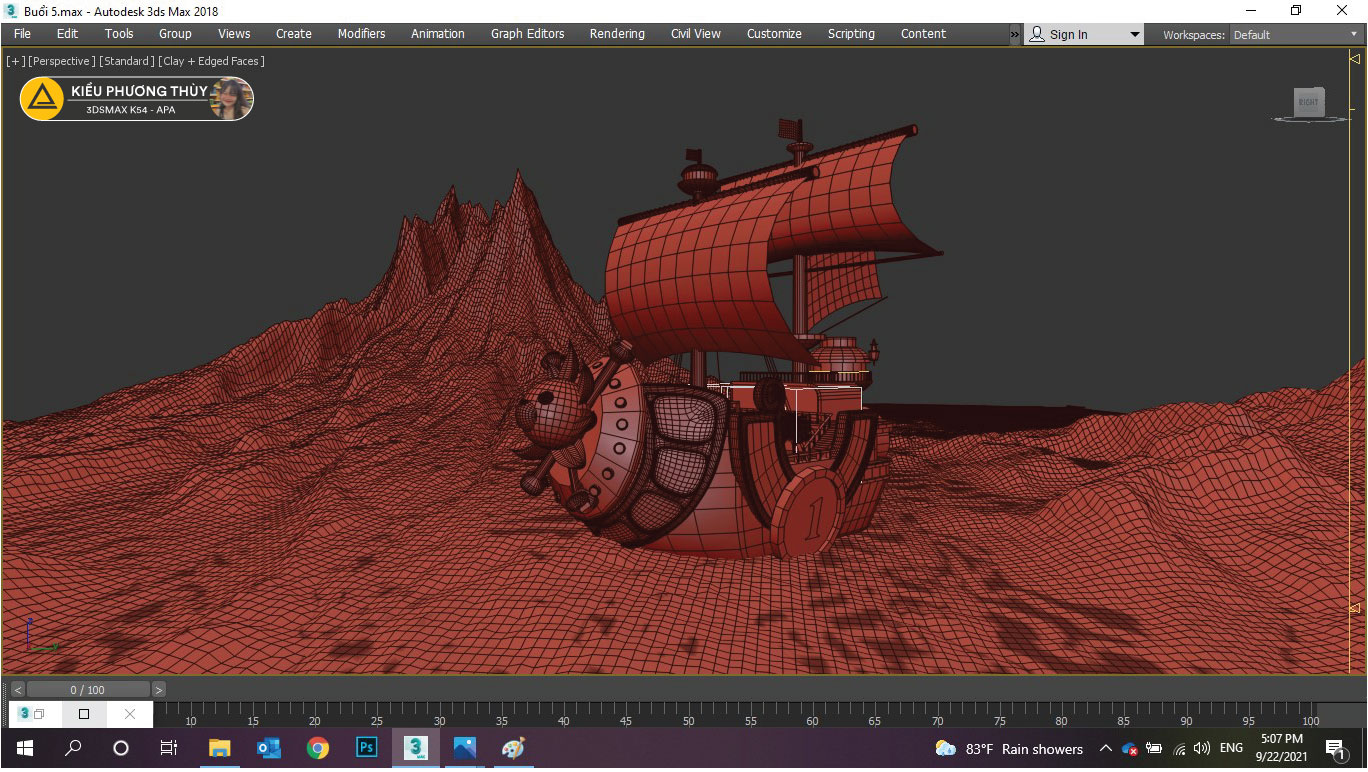Expand the hidden system tray icons chevron

1105,748
